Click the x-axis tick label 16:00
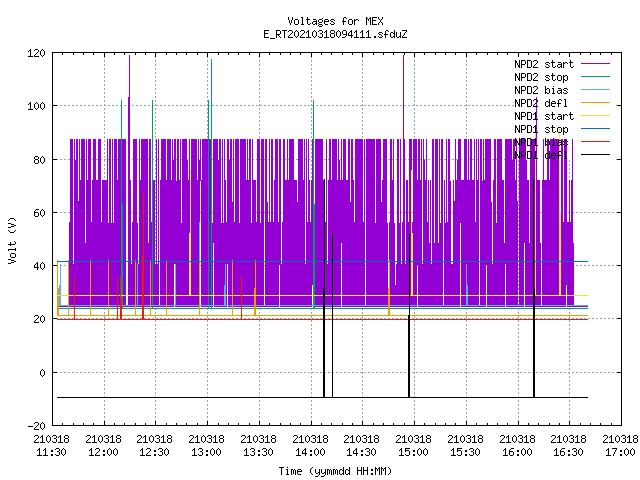This screenshot has height=480, width=640. coord(517,452)
